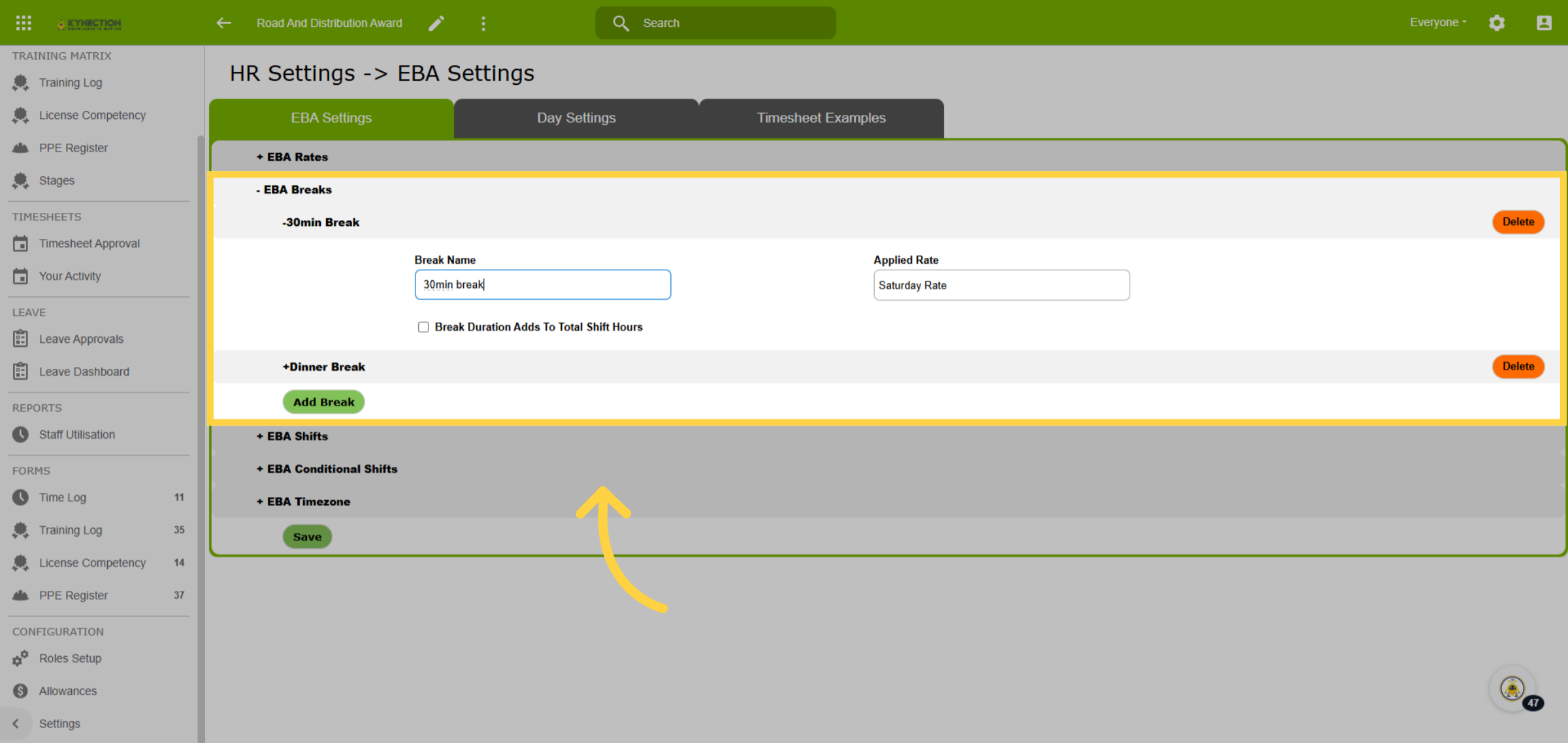Click the 35 count beside Training Log
1568x743 pixels.
179,530
